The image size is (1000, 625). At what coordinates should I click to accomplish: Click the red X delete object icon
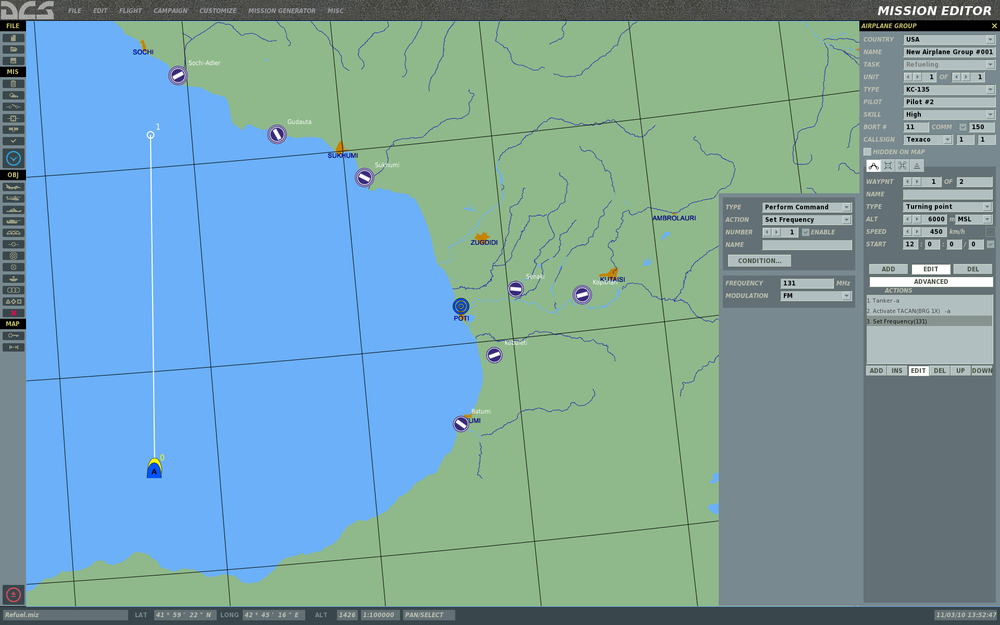coord(13,313)
